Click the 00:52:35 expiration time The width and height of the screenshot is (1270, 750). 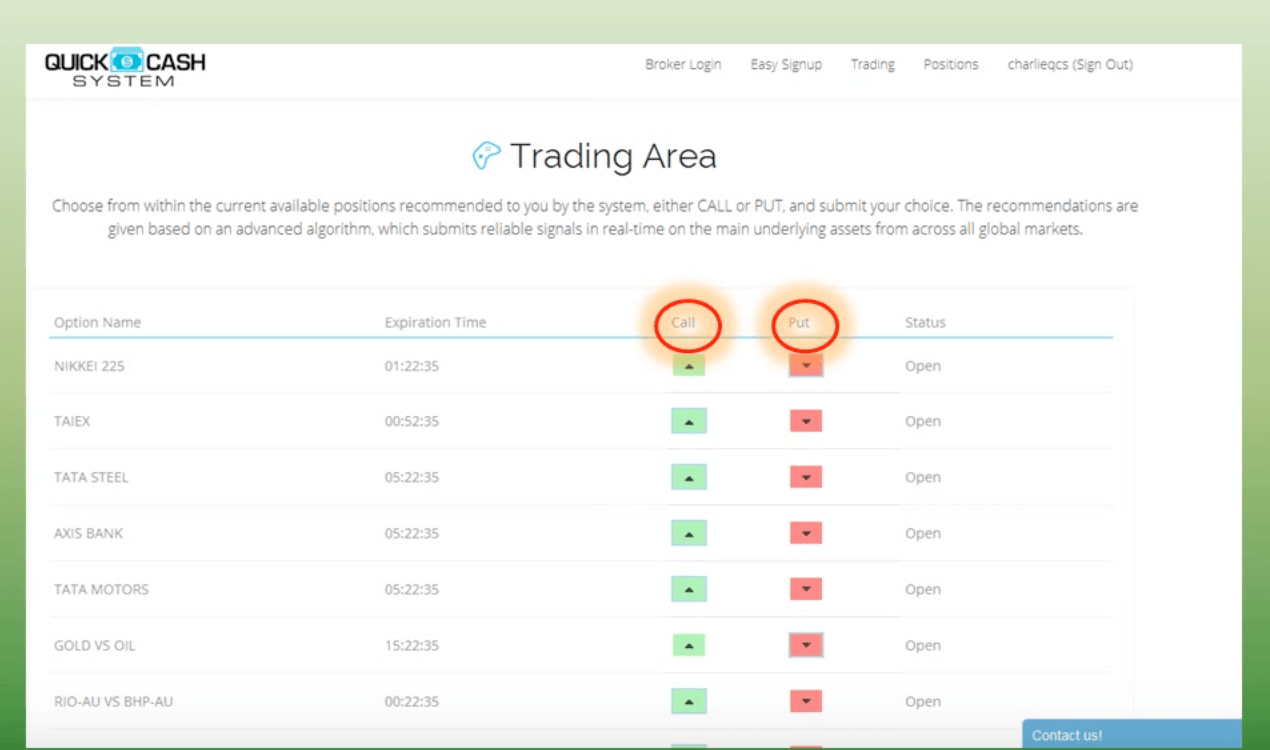[412, 422]
